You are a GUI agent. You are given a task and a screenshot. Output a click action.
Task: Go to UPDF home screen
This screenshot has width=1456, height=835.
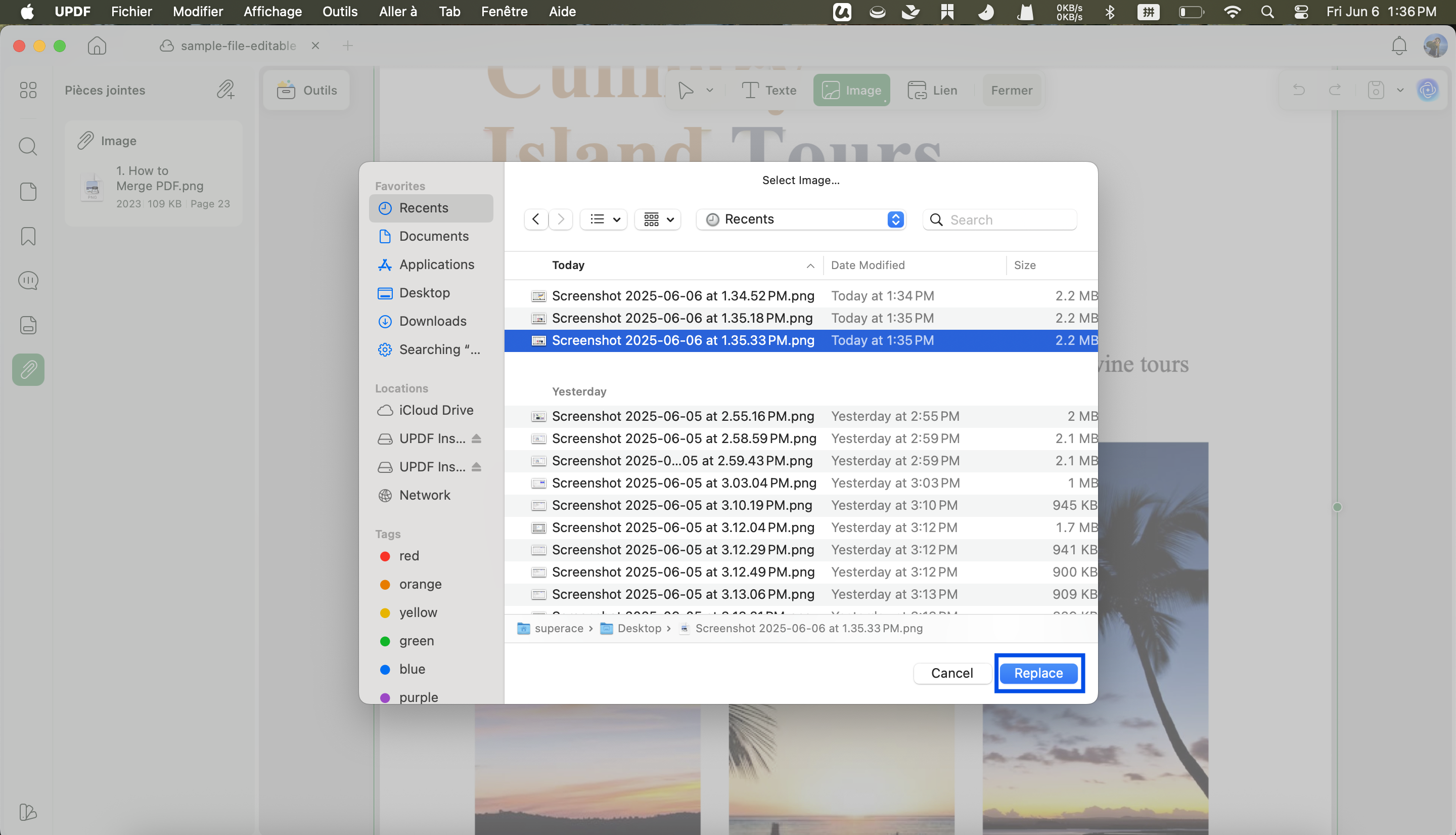tap(97, 46)
